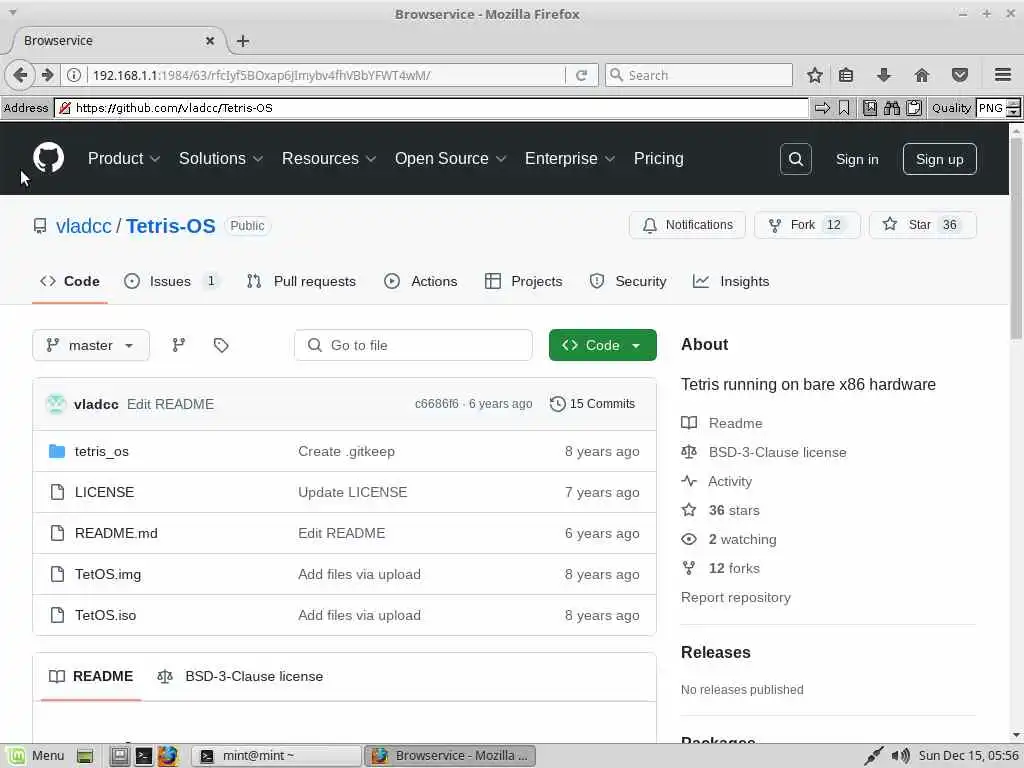Image resolution: width=1024 pixels, height=768 pixels.
Task: Open the 15 Commits history link
Action: point(592,404)
